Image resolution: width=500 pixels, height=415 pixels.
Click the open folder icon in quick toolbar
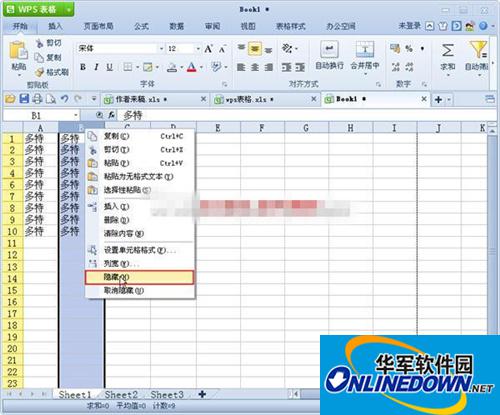coord(10,99)
